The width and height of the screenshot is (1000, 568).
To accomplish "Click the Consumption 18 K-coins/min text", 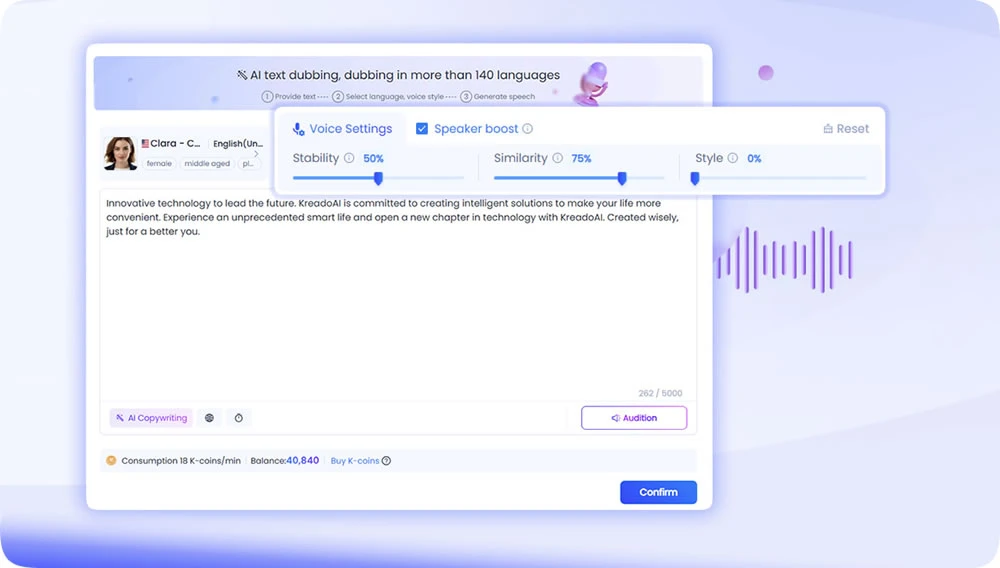I will point(181,461).
